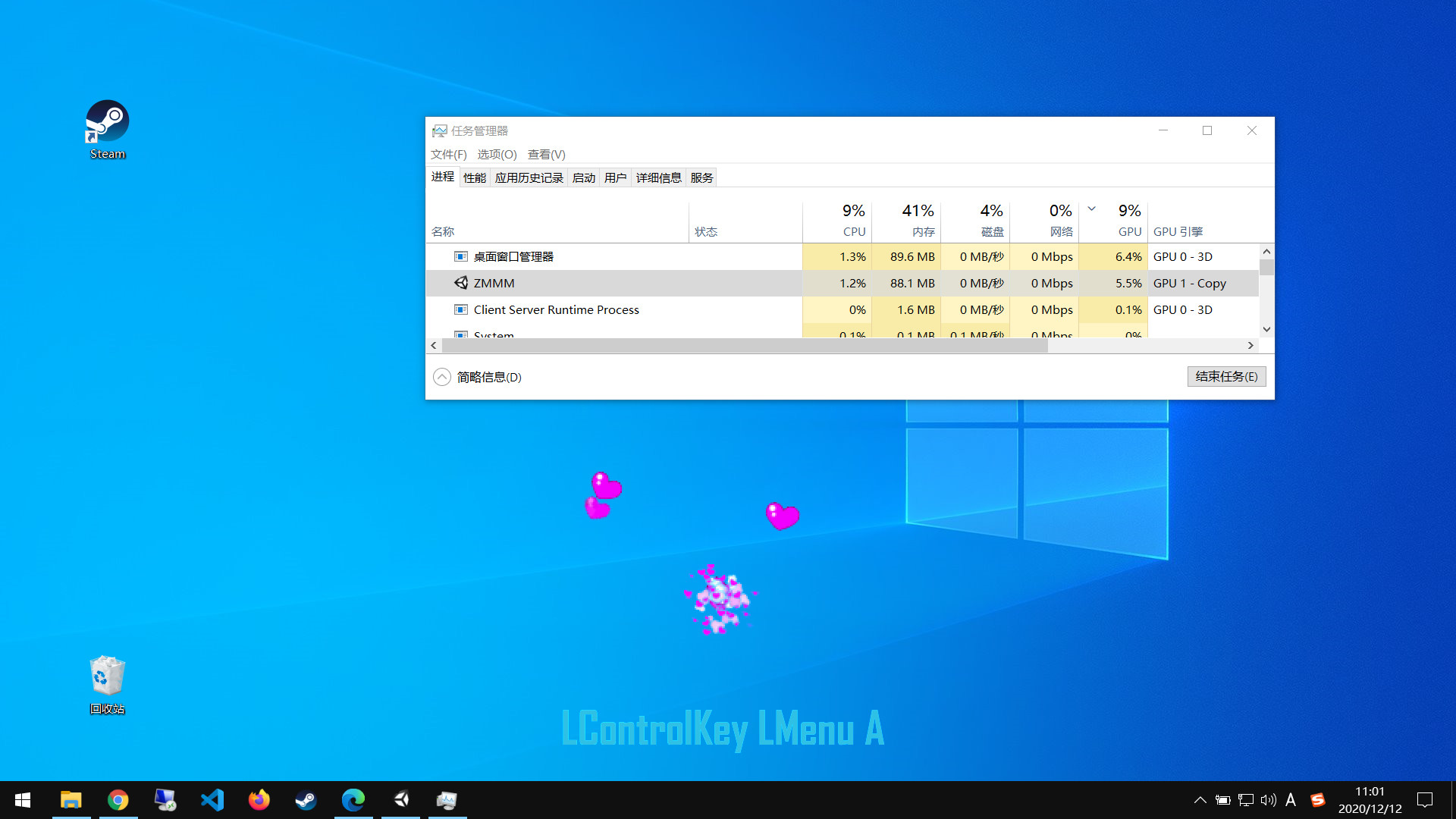Open Microsoft Edge from the taskbar
The image size is (1456, 819).
[x=353, y=799]
